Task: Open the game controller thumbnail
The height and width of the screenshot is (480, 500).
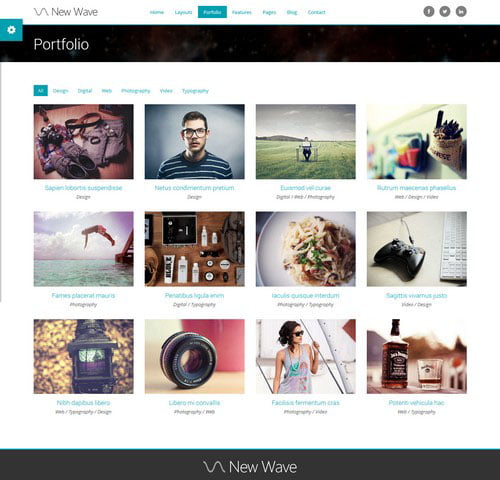Action: 417,249
